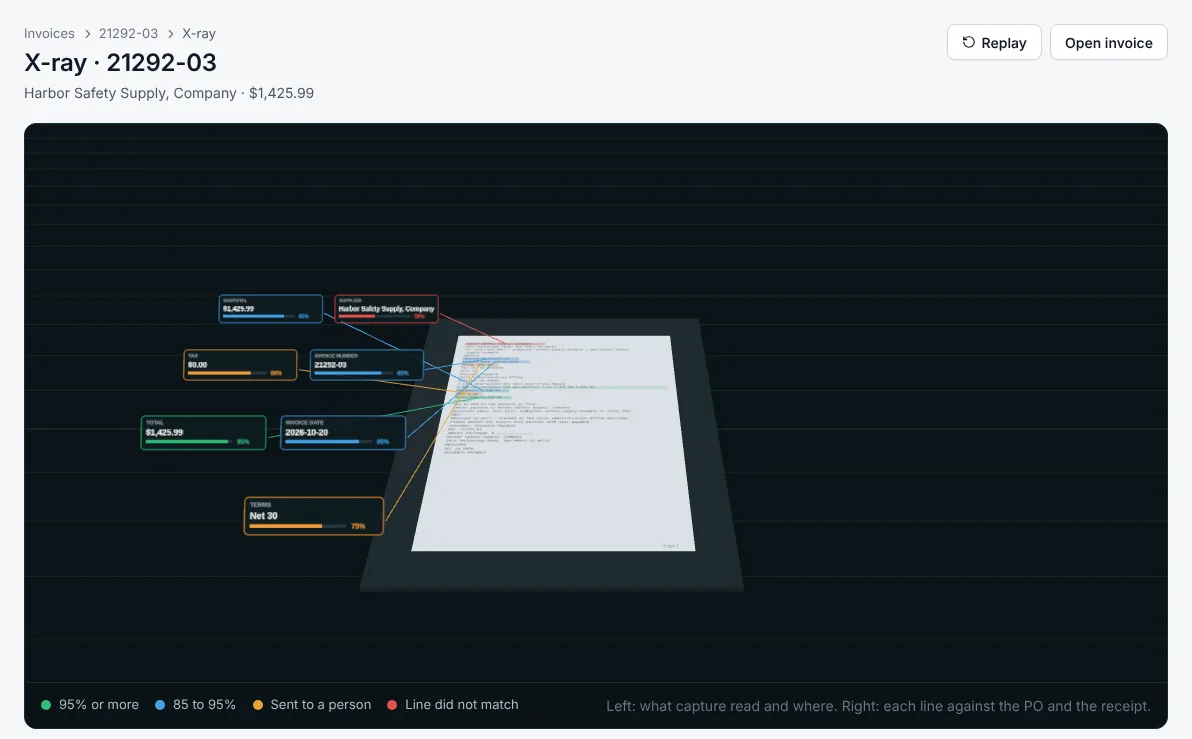Select the Invoice Number 21292-03 card

pos(366,365)
